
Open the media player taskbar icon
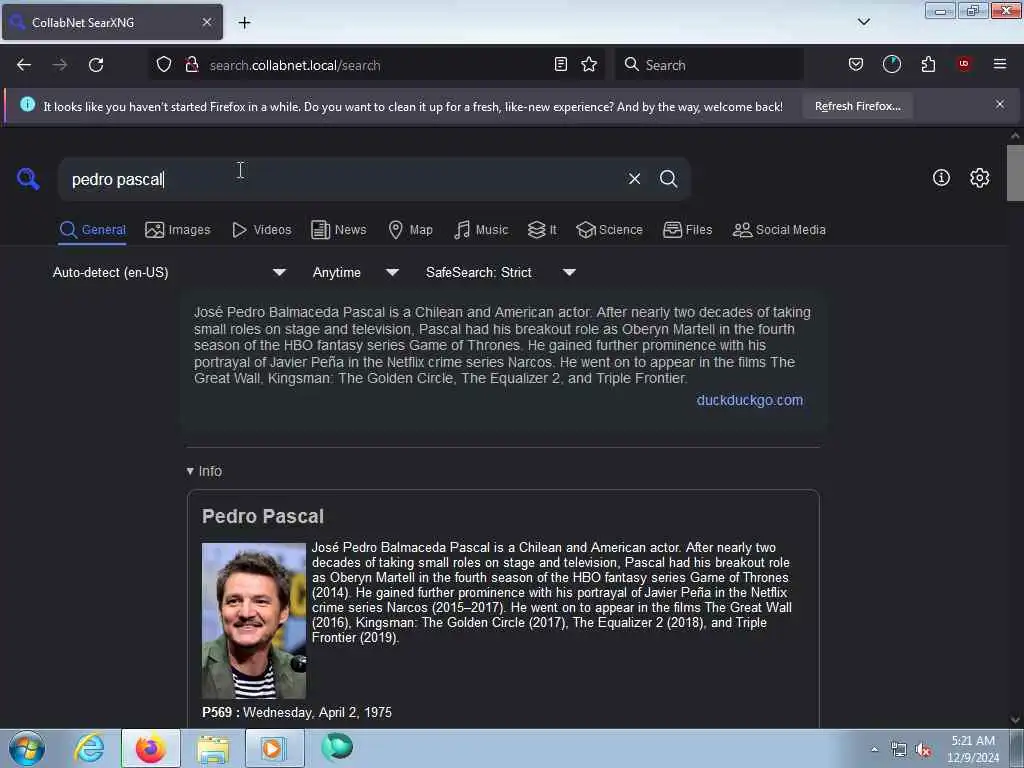click(x=274, y=748)
